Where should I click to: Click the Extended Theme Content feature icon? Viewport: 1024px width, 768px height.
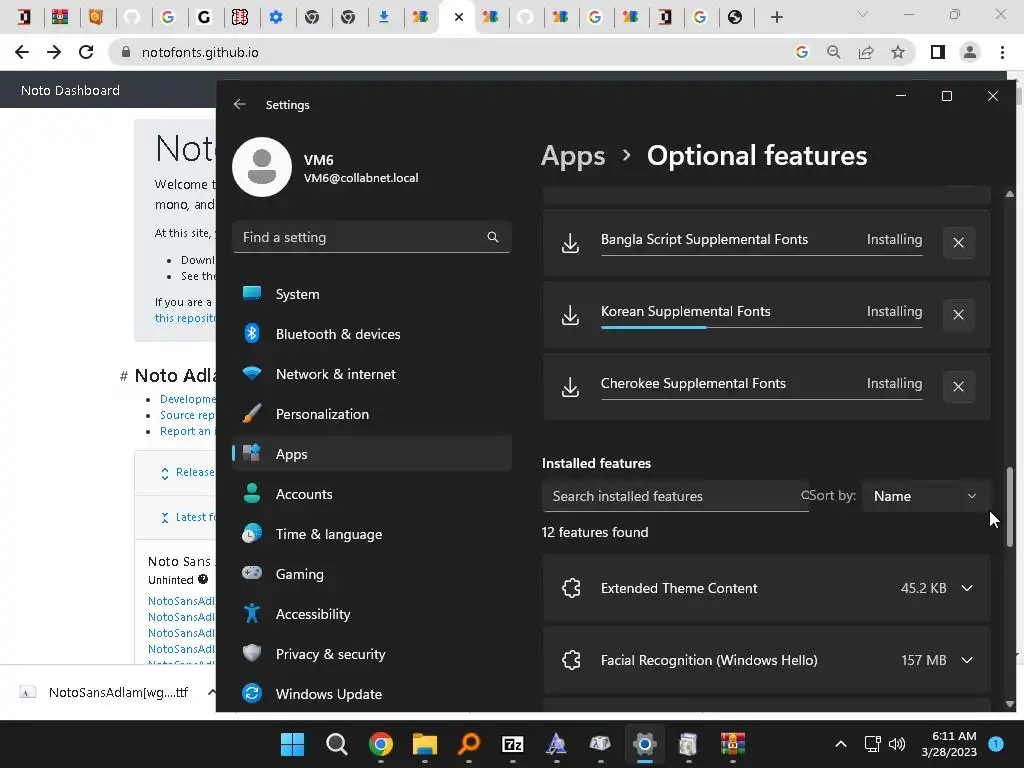[571, 588]
